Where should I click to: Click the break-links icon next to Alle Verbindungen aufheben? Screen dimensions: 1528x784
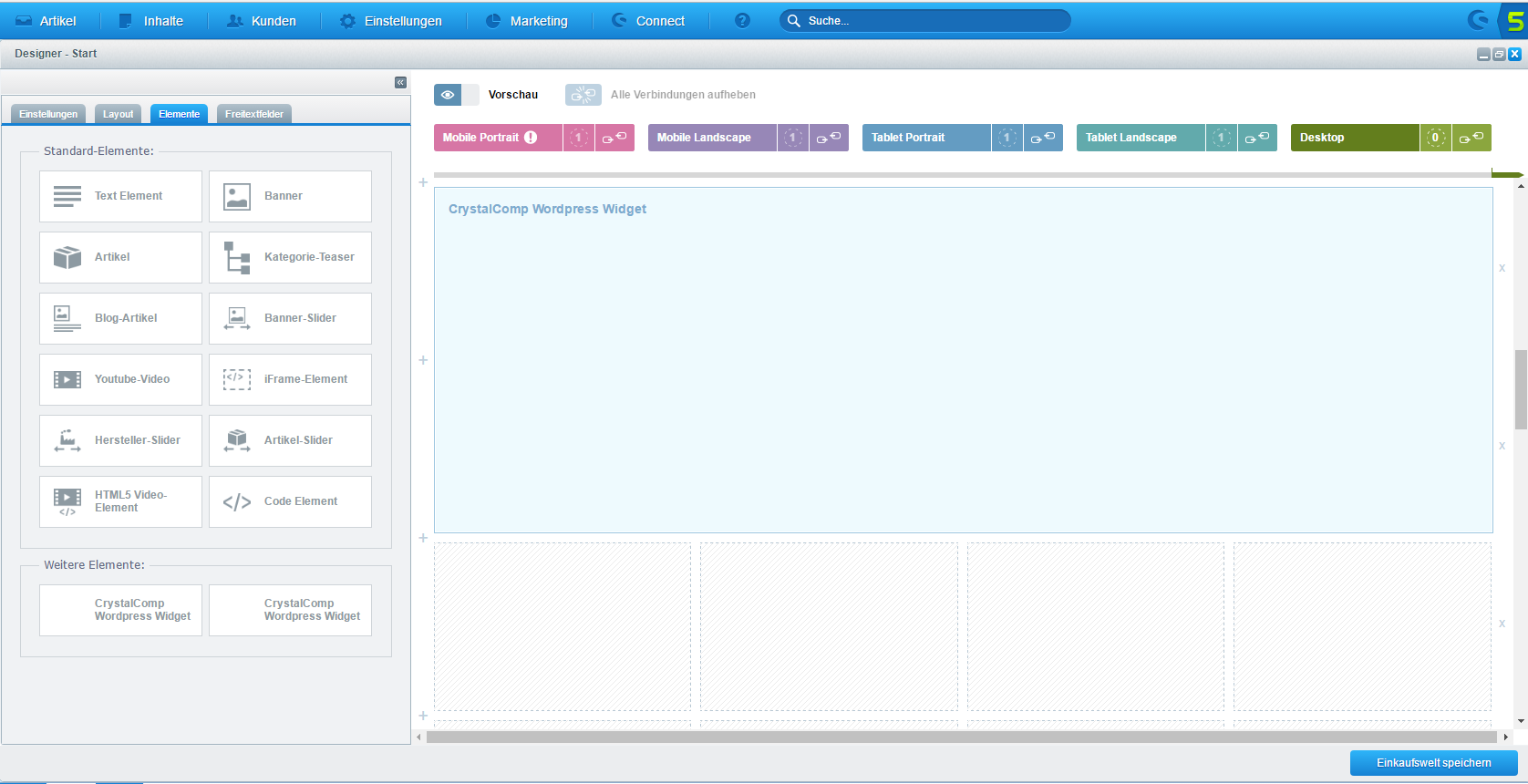(x=583, y=95)
